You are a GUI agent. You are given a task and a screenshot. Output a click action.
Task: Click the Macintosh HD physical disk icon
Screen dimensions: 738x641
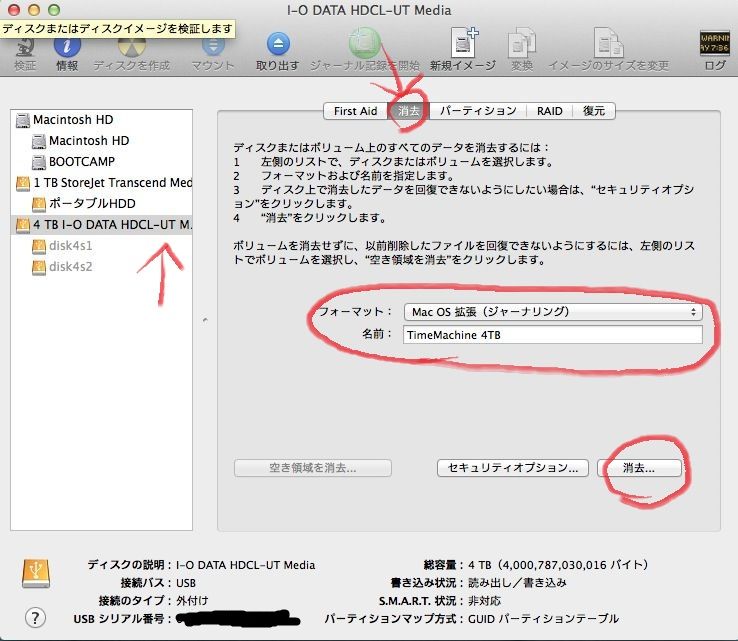[x=23, y=120]
